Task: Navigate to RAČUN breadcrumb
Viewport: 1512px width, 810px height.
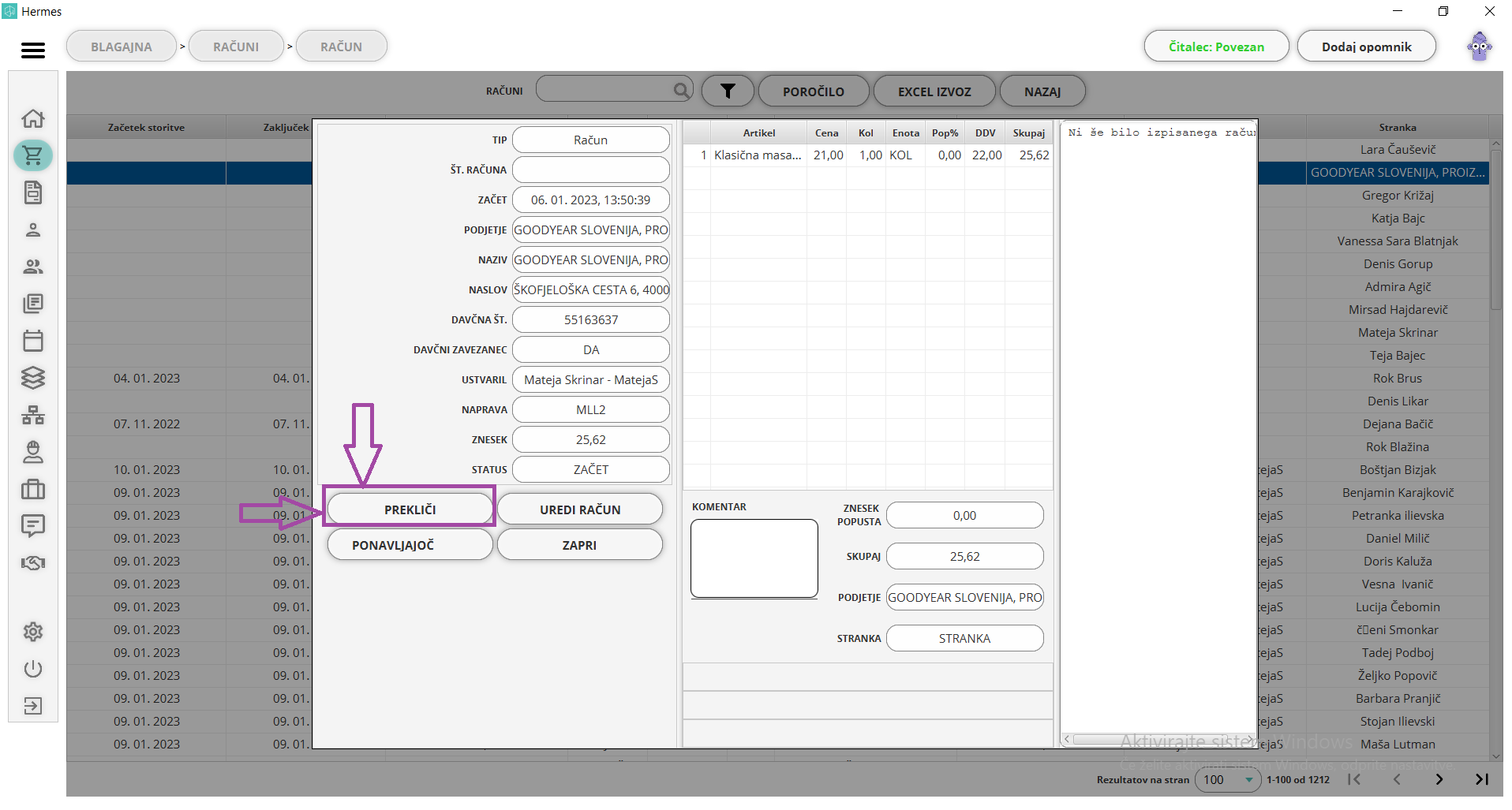Action: 342,47
